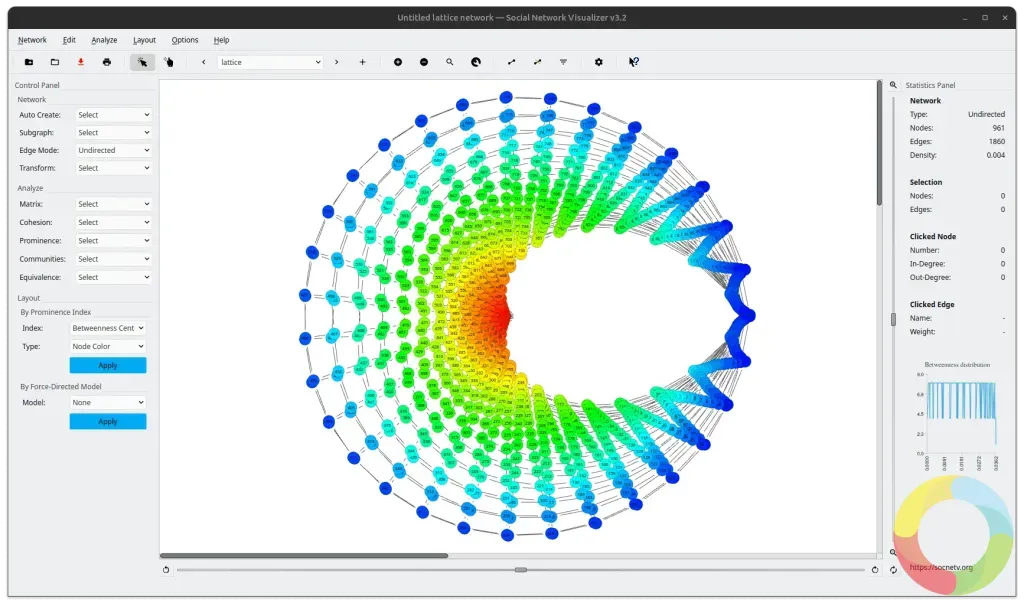Open the Analyze menu

pyautogui.click(x=104, y=40)
